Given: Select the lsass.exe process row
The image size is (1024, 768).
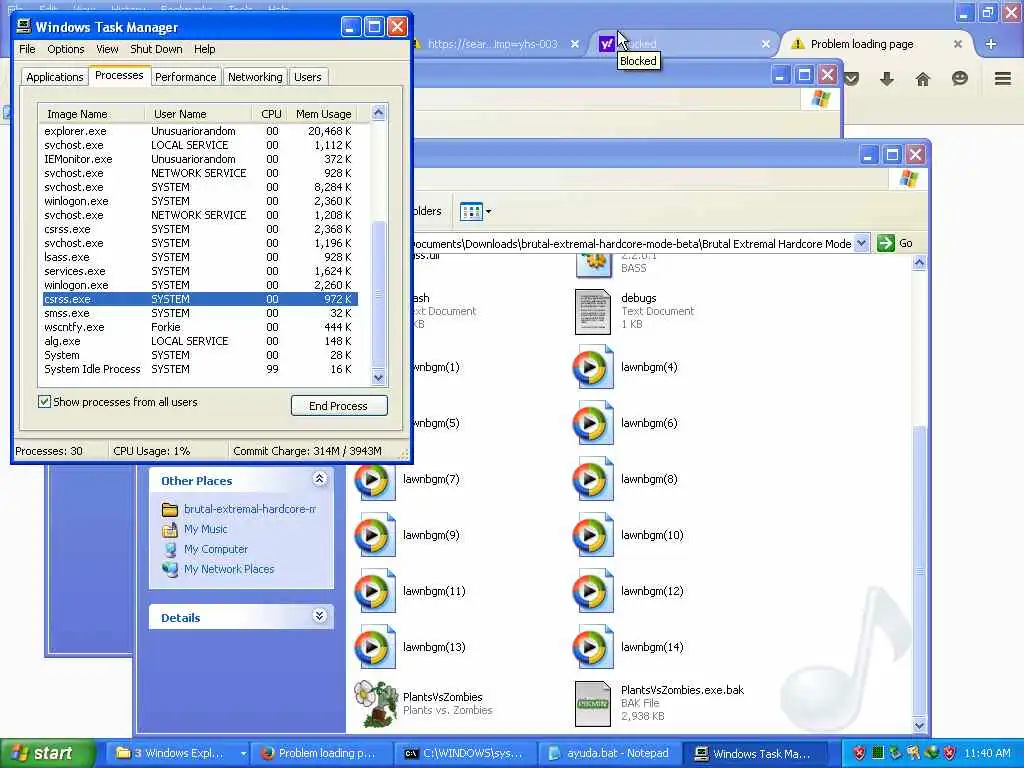Looking at the screenshot, I should [x=199, y=257].
